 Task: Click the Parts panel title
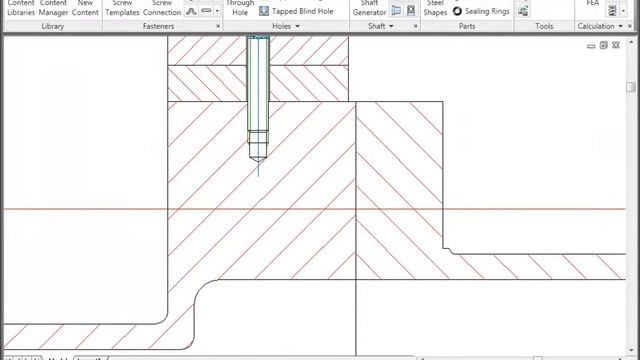467,26
